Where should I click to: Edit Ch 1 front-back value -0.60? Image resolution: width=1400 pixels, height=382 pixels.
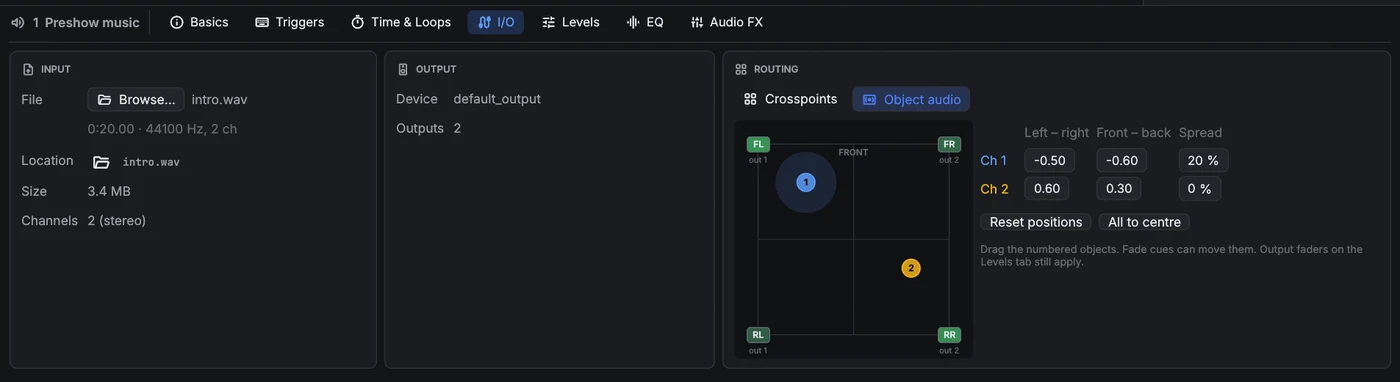pos(1122,160)
